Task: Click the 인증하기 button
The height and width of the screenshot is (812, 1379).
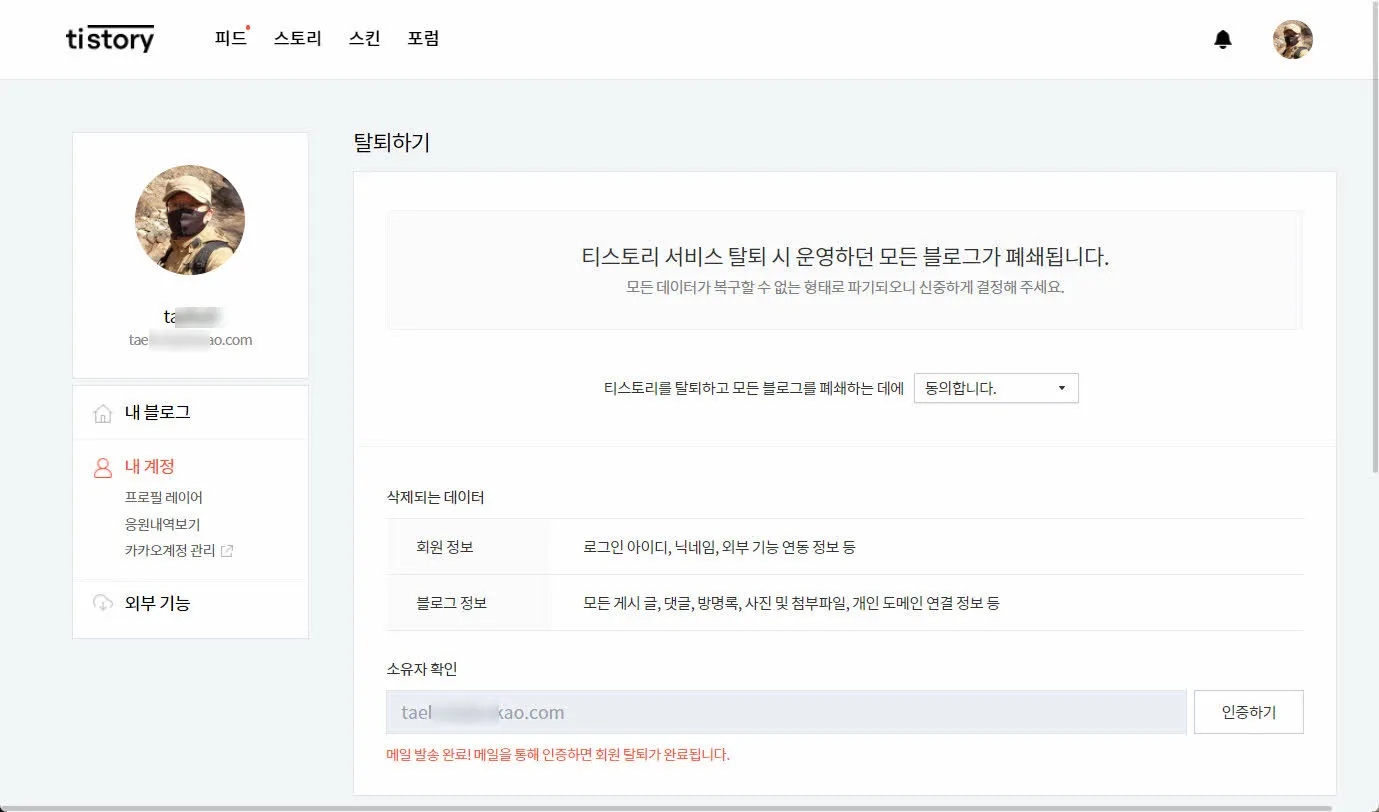Action: (1249, 712)
